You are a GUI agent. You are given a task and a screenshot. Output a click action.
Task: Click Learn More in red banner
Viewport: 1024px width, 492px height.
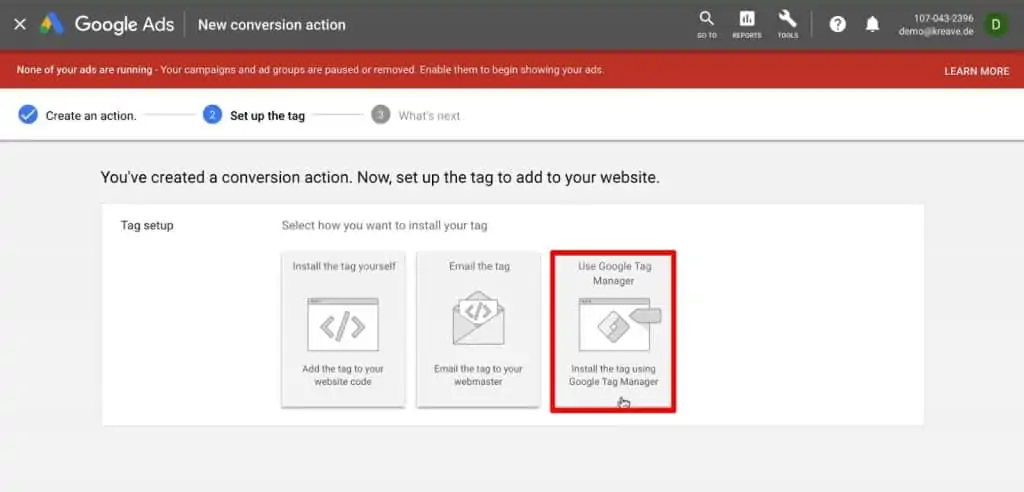point(976,71)
